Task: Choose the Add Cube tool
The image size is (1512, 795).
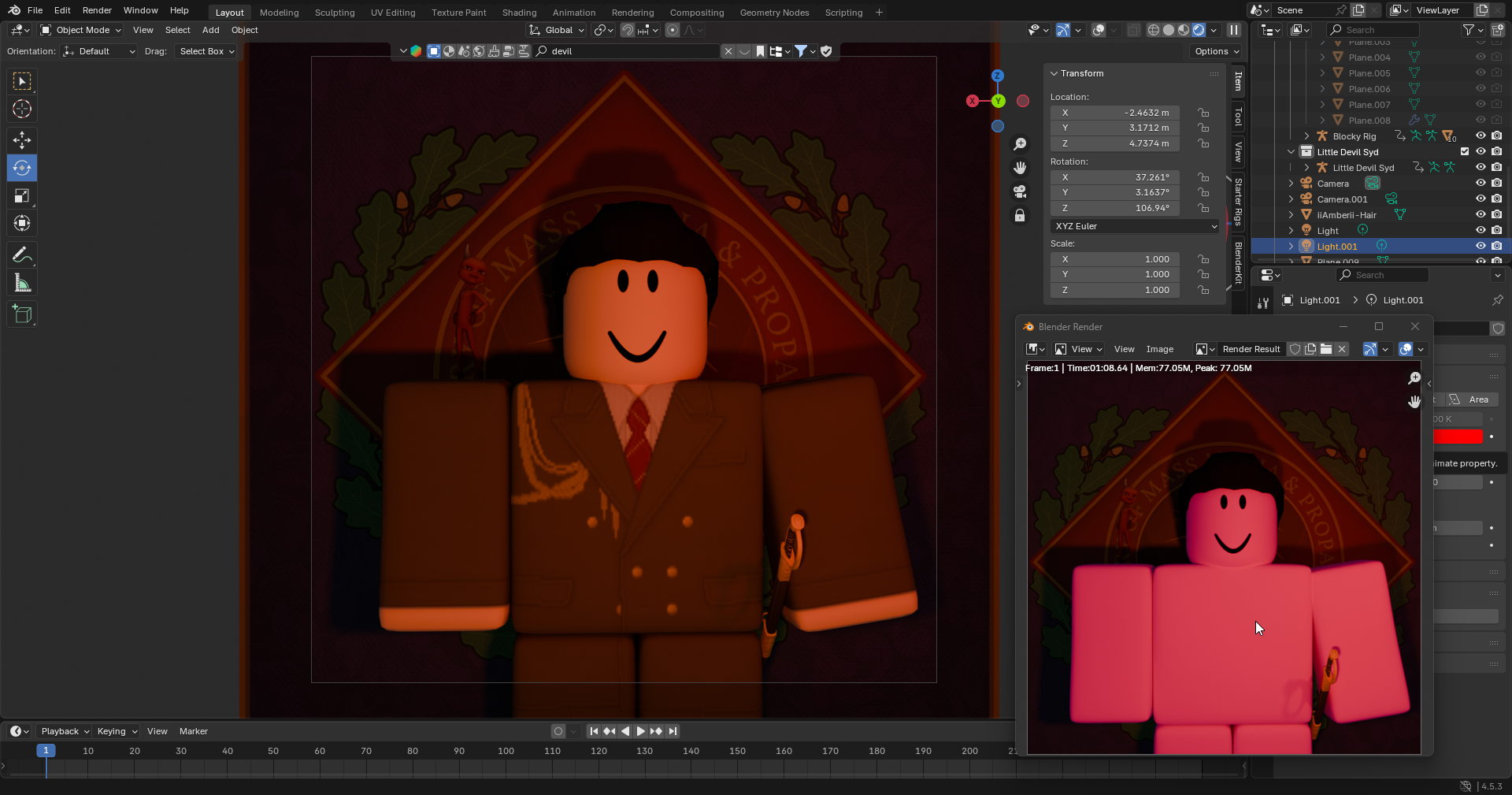Action: click(x=22, y=314)
